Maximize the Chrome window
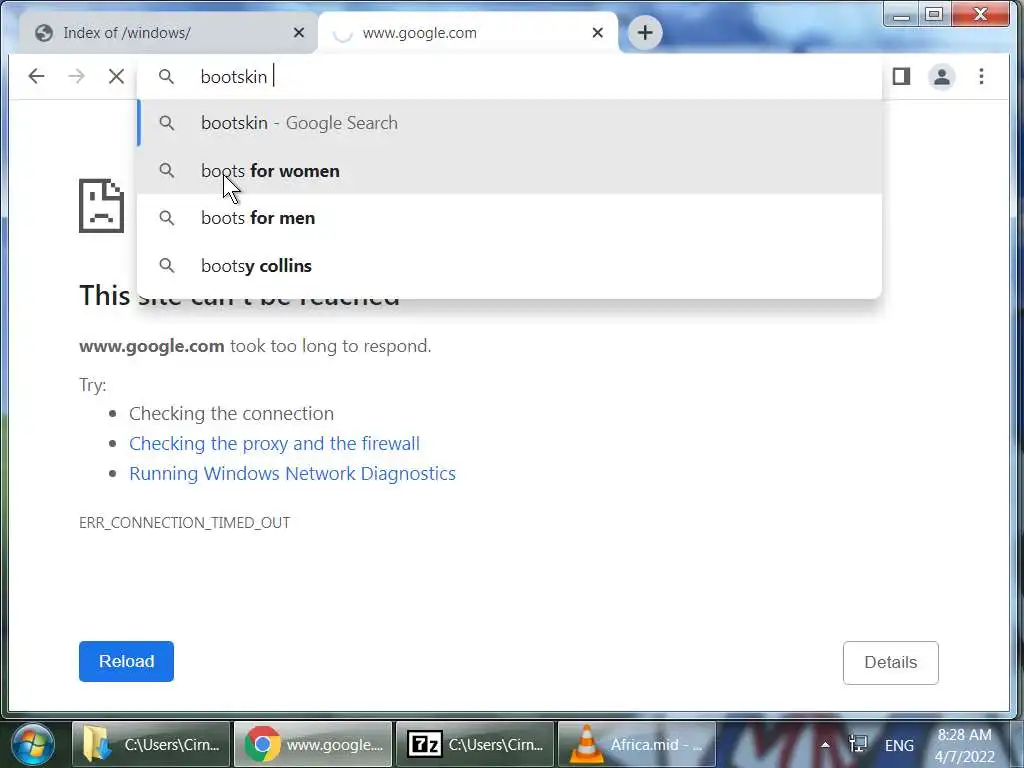1024x768 pixels. click(x=935, y=14)
